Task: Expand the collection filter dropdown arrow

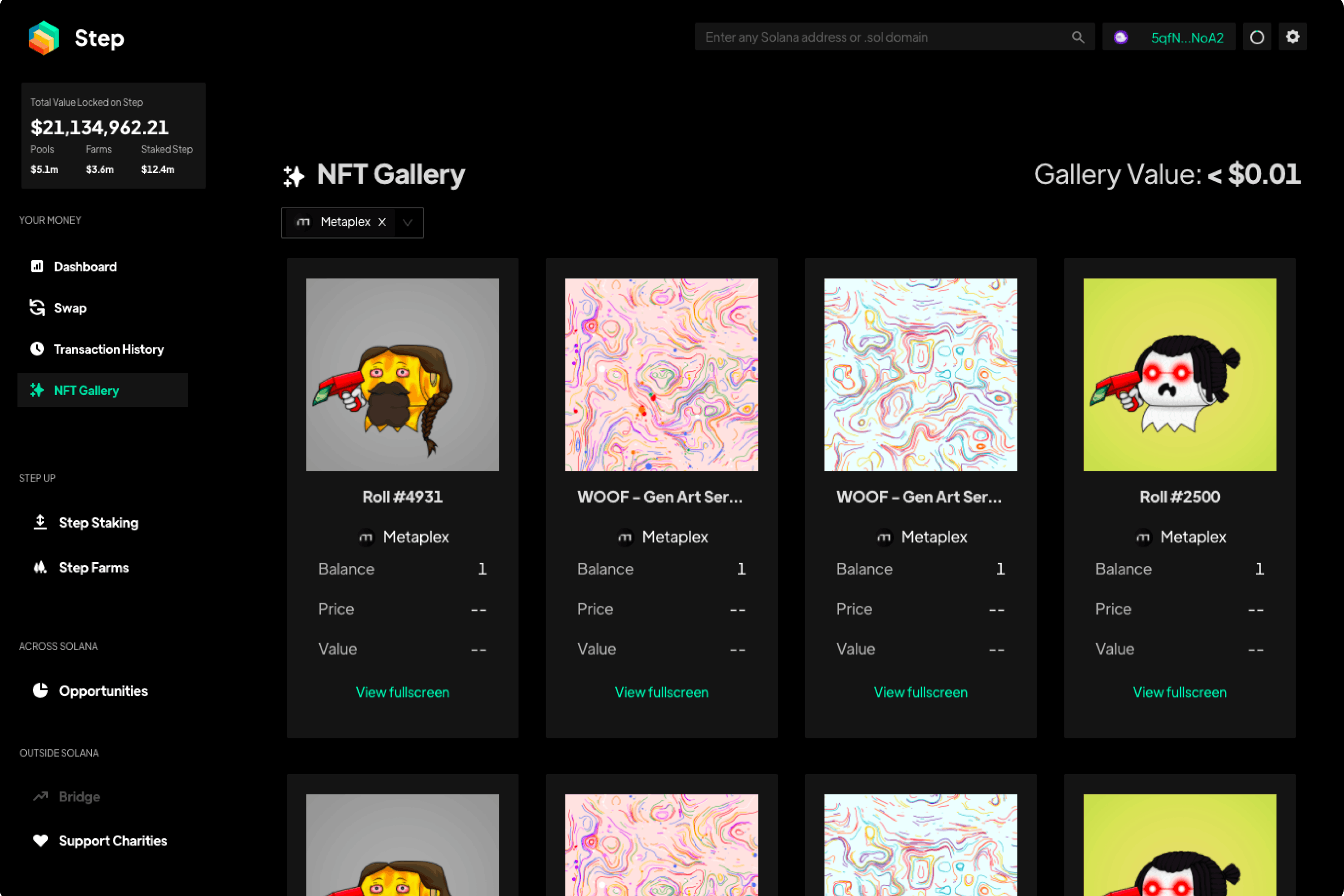Action: click(x=407, y=222)
